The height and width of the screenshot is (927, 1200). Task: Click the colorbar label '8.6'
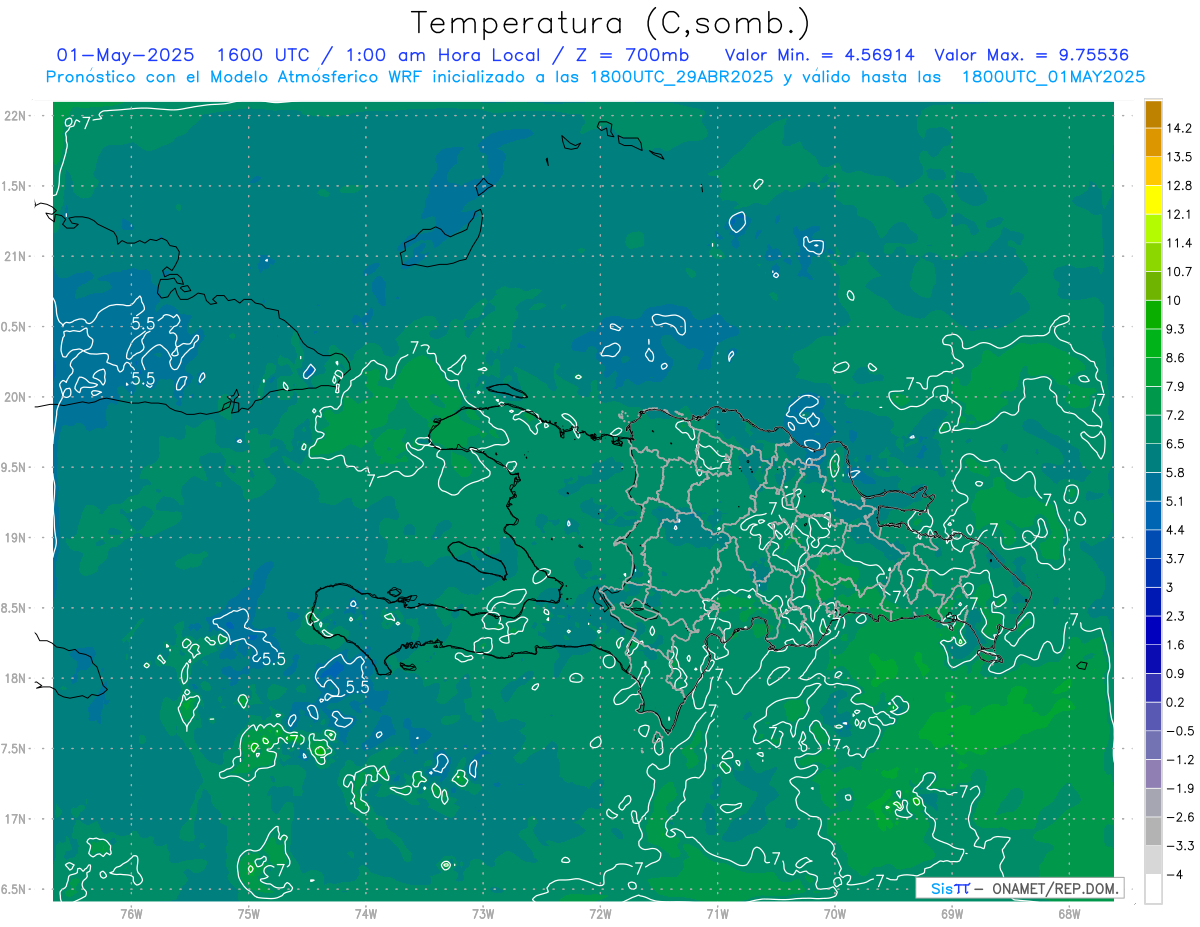(1176, 358)
